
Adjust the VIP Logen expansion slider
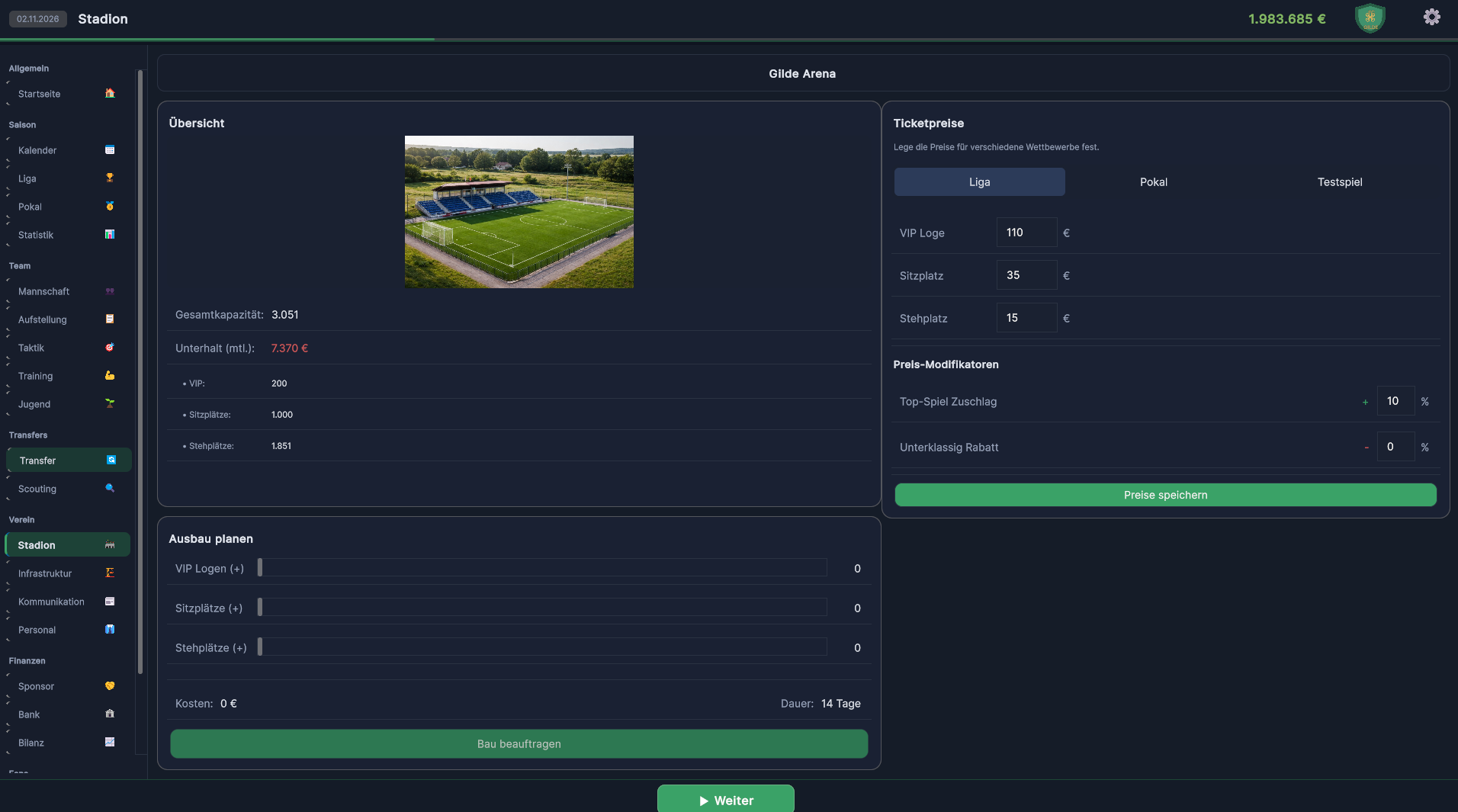click(542, 567)
